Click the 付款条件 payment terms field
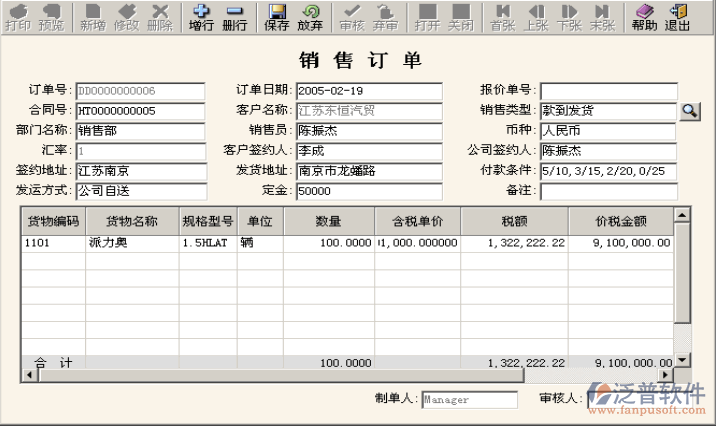 pyautogui.click(x=608, y=171)
